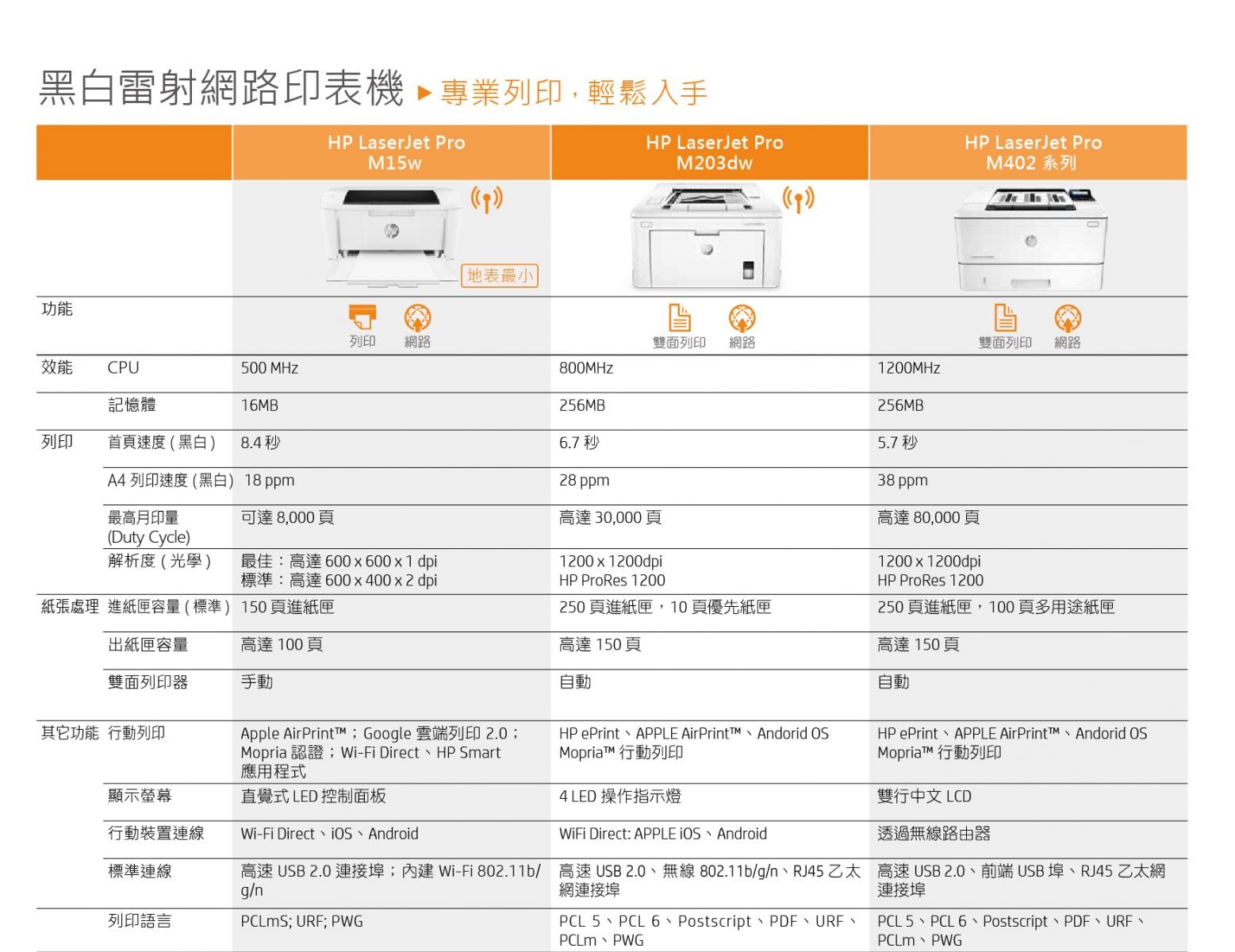Click the 8.4 秒 value
This screenshot has height=952, width=1235.
point(260,442)
